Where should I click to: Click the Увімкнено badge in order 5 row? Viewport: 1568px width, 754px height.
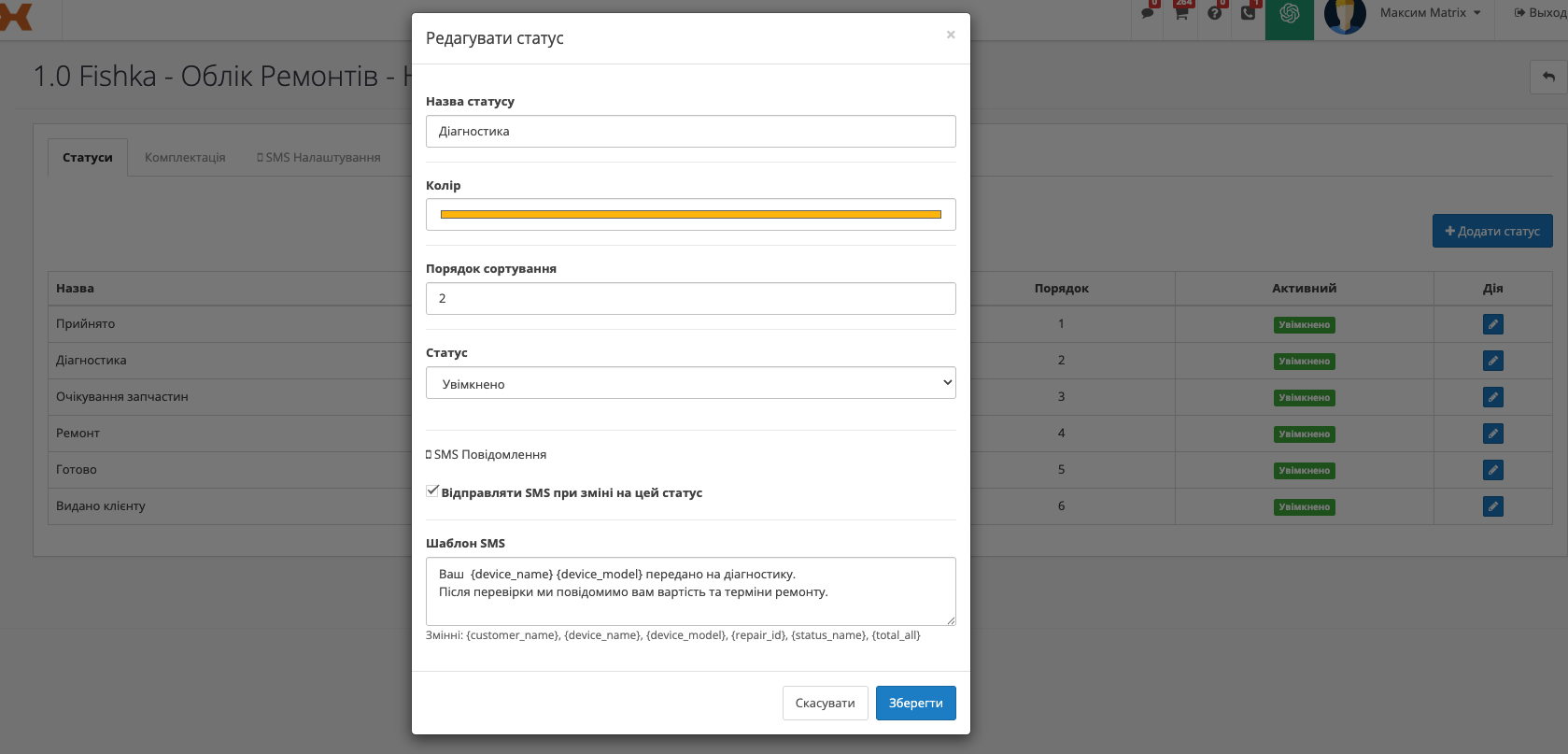pyautogui.click(x=1305, y=471)
